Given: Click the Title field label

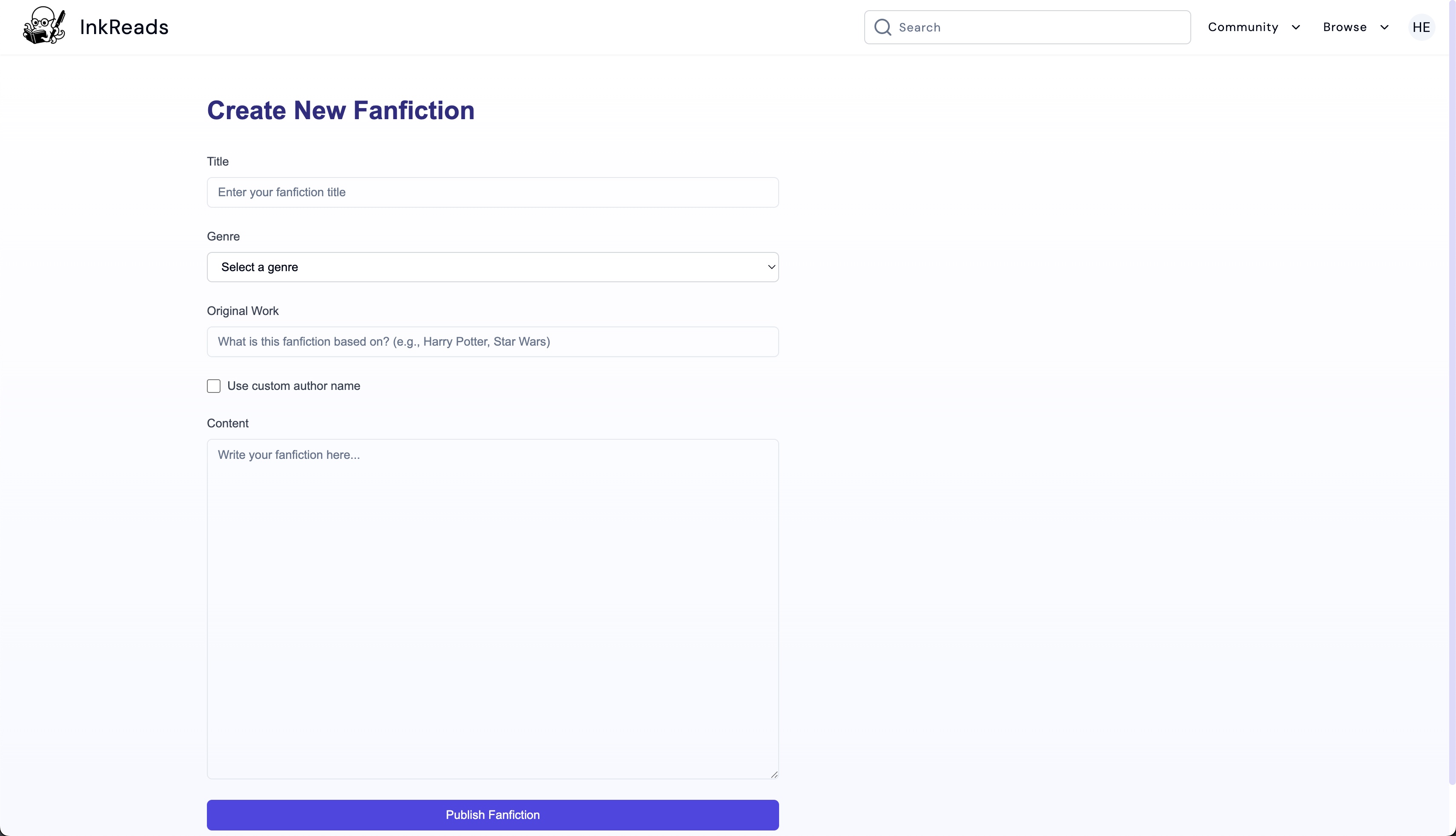Looking at the screenshot, I should coord(218,161).
